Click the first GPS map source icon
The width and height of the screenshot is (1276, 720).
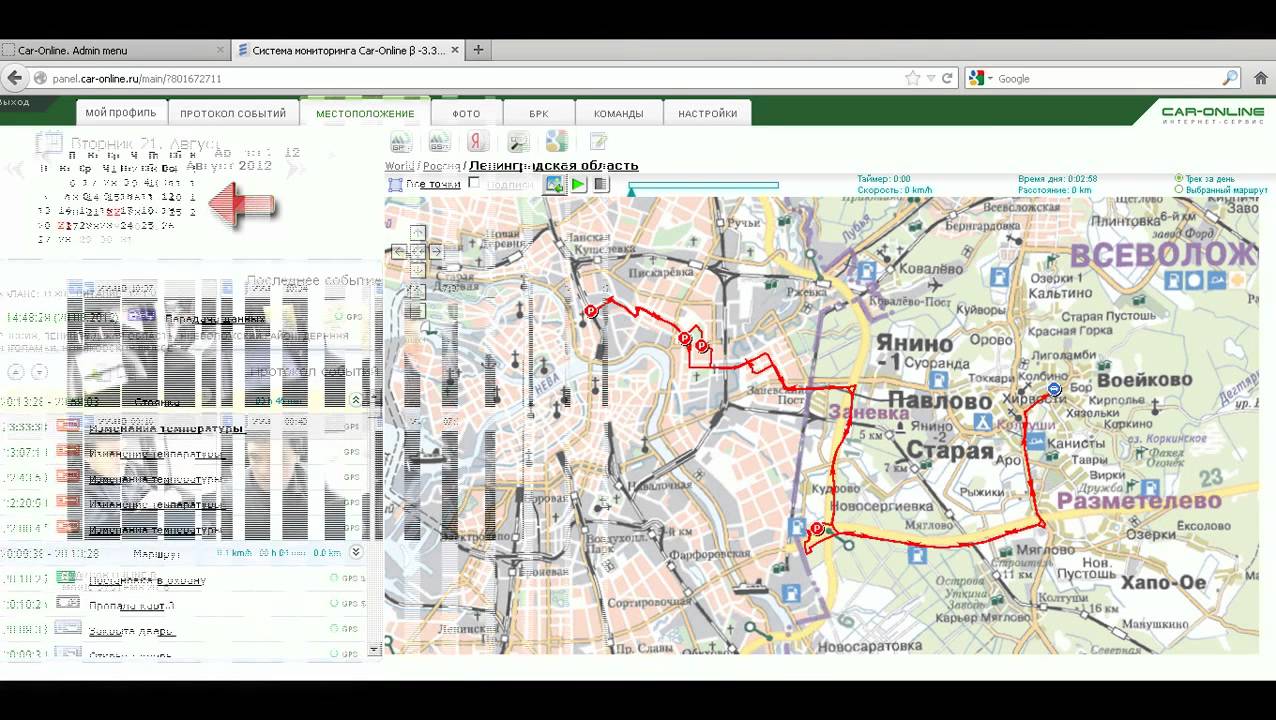(401, 141)
